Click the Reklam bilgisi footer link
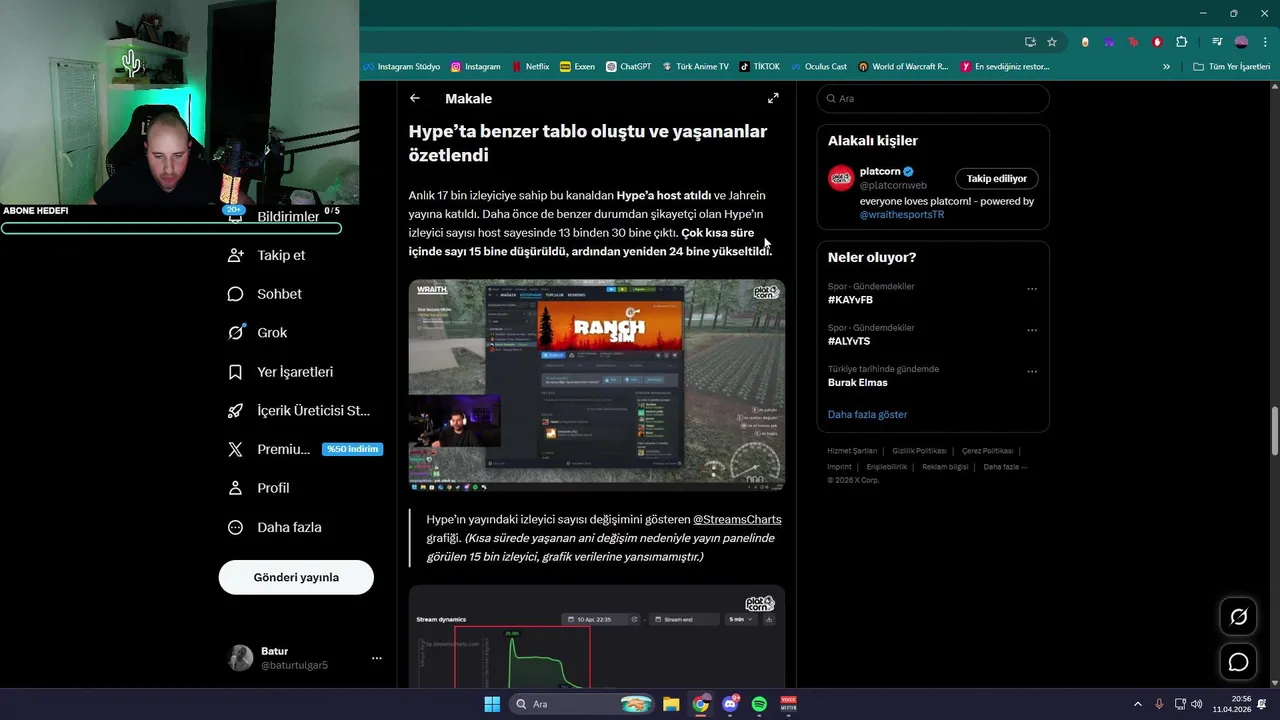The image size is (1280, 720). tap(945, 467)
